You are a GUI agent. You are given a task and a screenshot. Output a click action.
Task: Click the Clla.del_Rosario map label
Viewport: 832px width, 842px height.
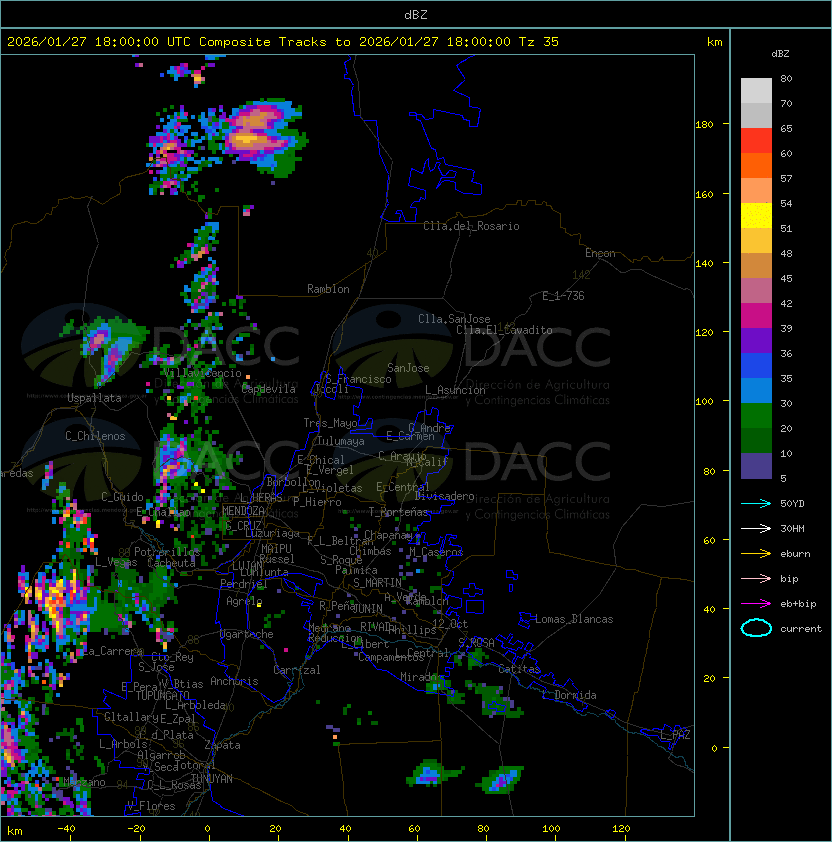click(471, 226)
